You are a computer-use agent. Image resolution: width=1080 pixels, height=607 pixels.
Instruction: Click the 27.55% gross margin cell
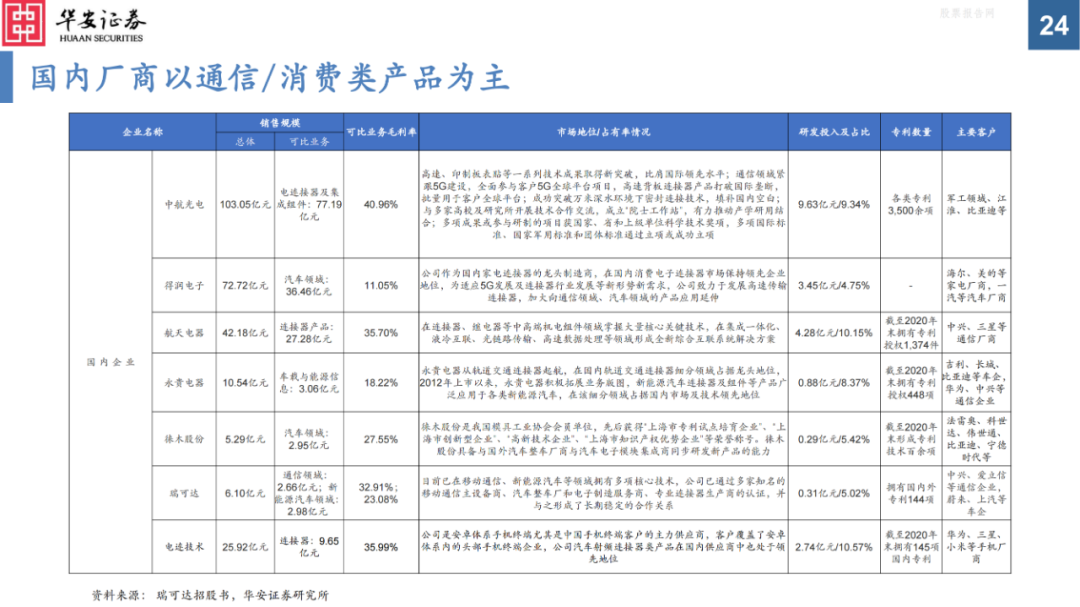pos(381,439)
